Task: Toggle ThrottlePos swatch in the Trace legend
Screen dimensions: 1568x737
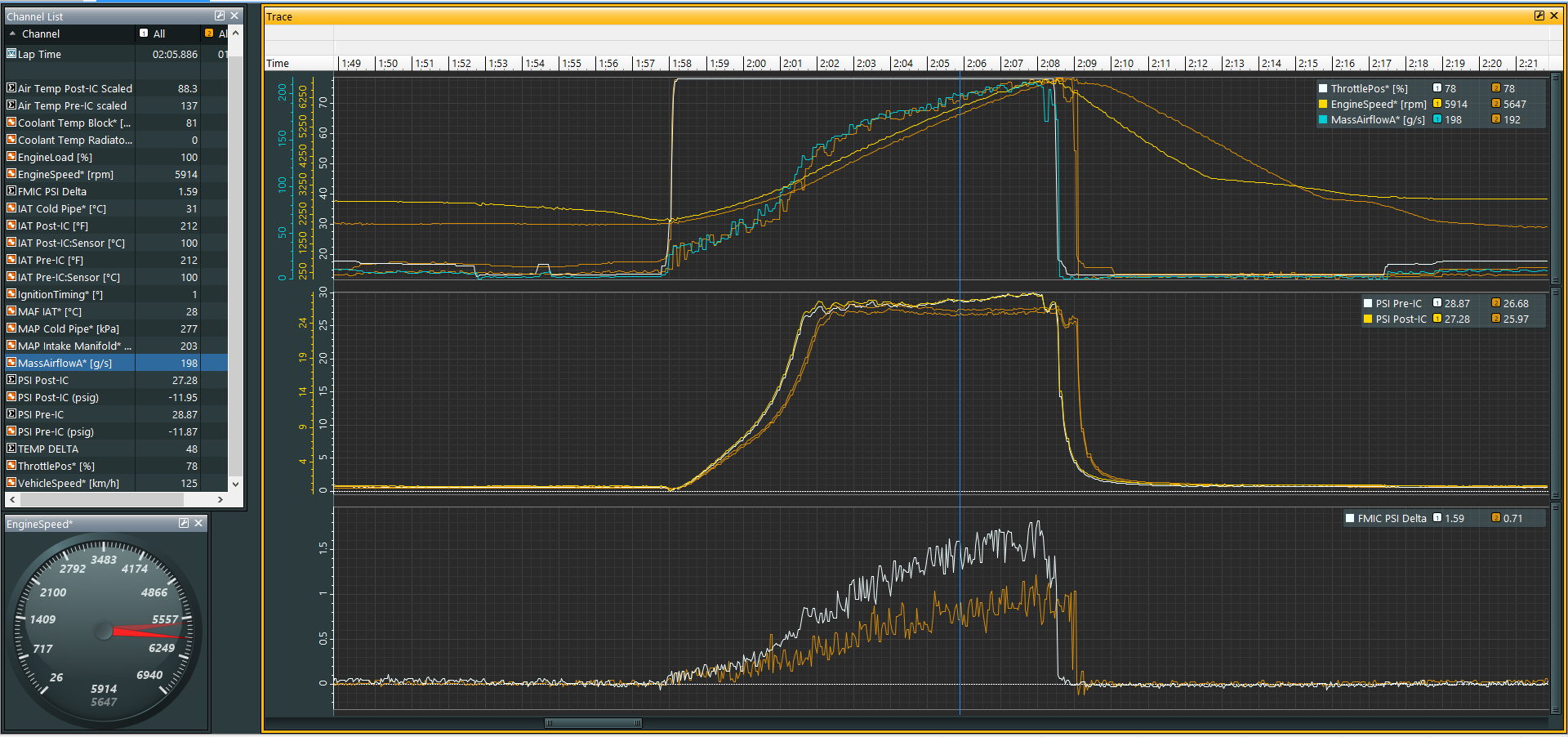Action: [x=1323, y=88]
